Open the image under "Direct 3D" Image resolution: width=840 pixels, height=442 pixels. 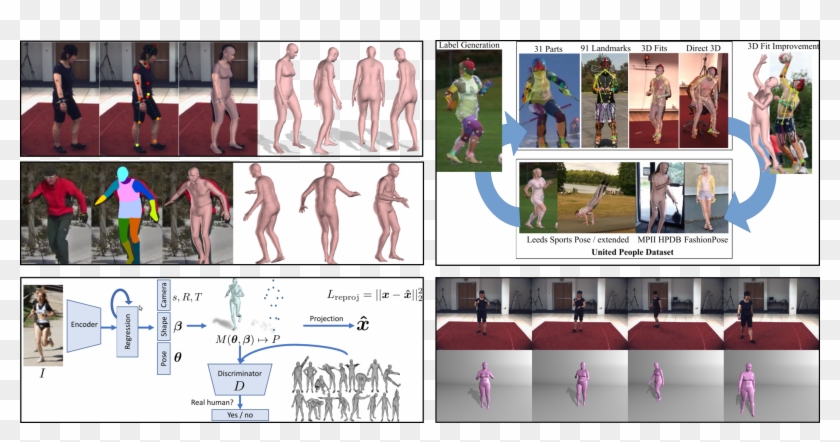[703, 101]
